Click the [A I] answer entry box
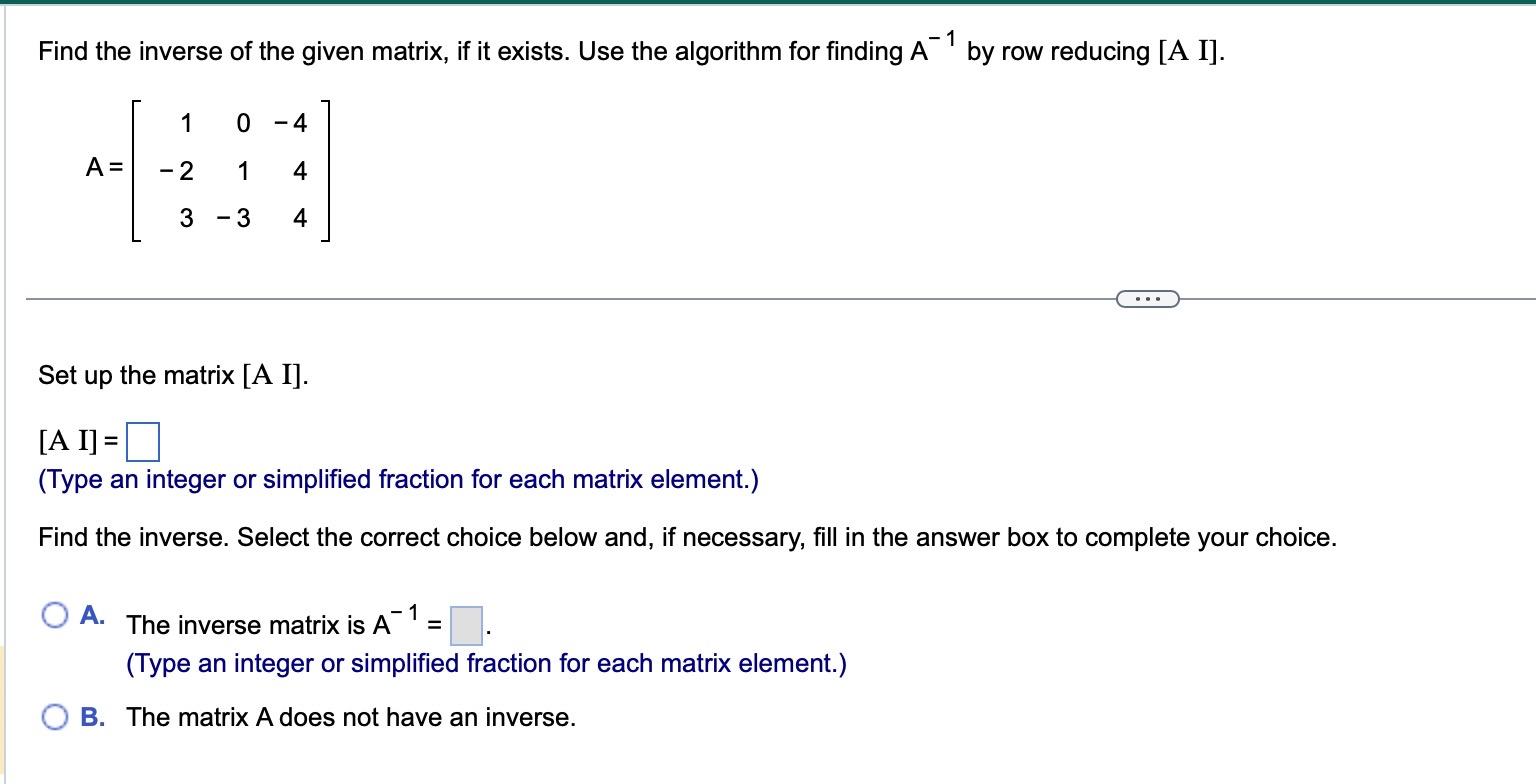Image resolution: width=1536 pixels, height=784 pixels. [143, 440]
